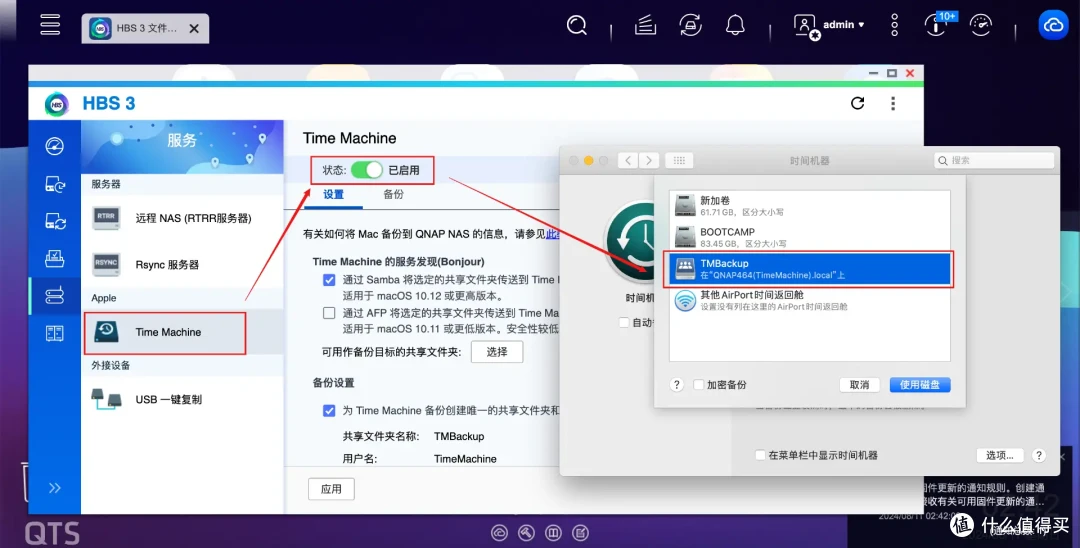Enable show Time Machine in menu bar
1080x548 pixels.
coord(760,455)
